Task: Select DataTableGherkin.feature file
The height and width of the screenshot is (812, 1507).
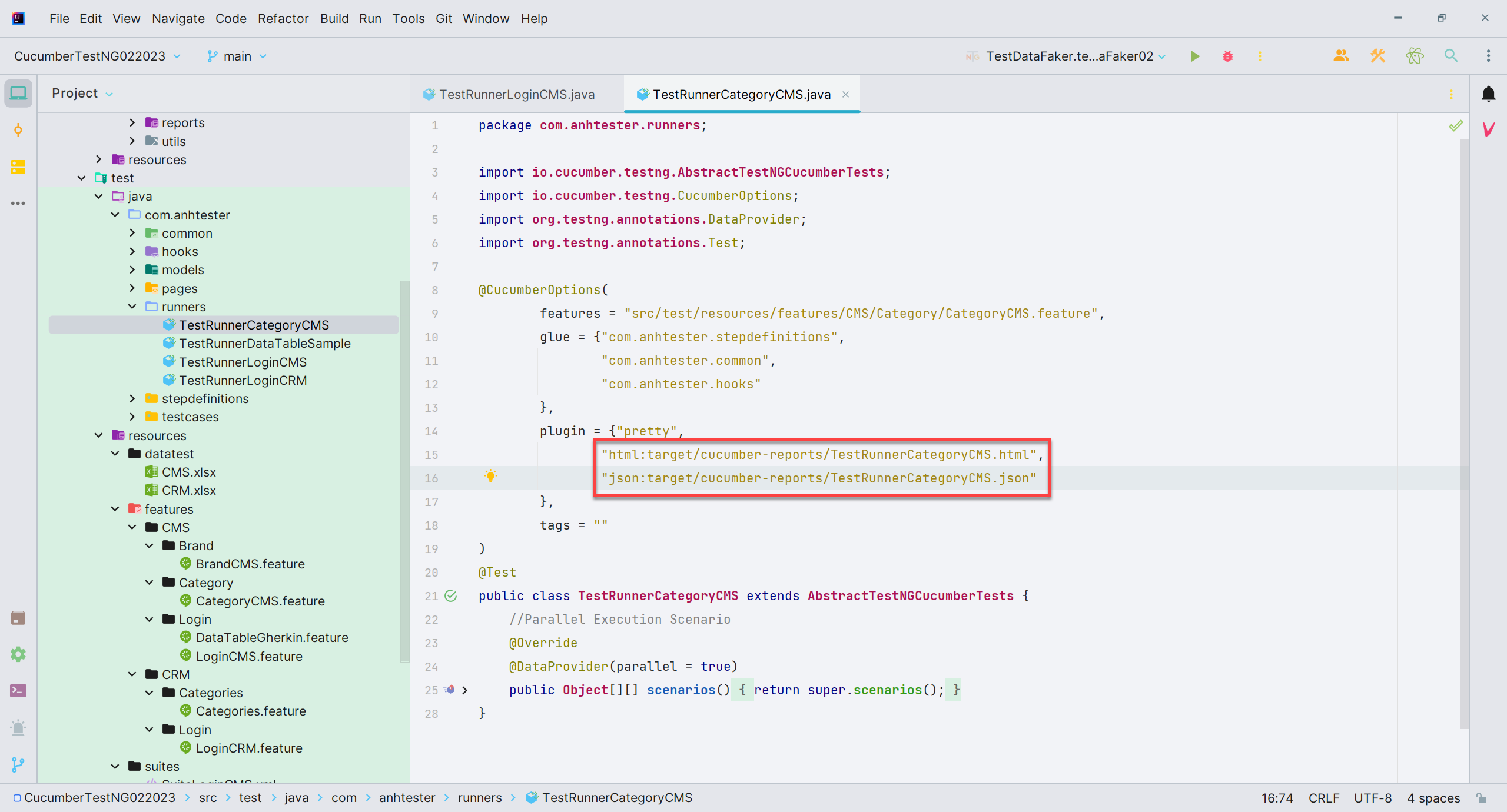Action: [x=272, y=637]
